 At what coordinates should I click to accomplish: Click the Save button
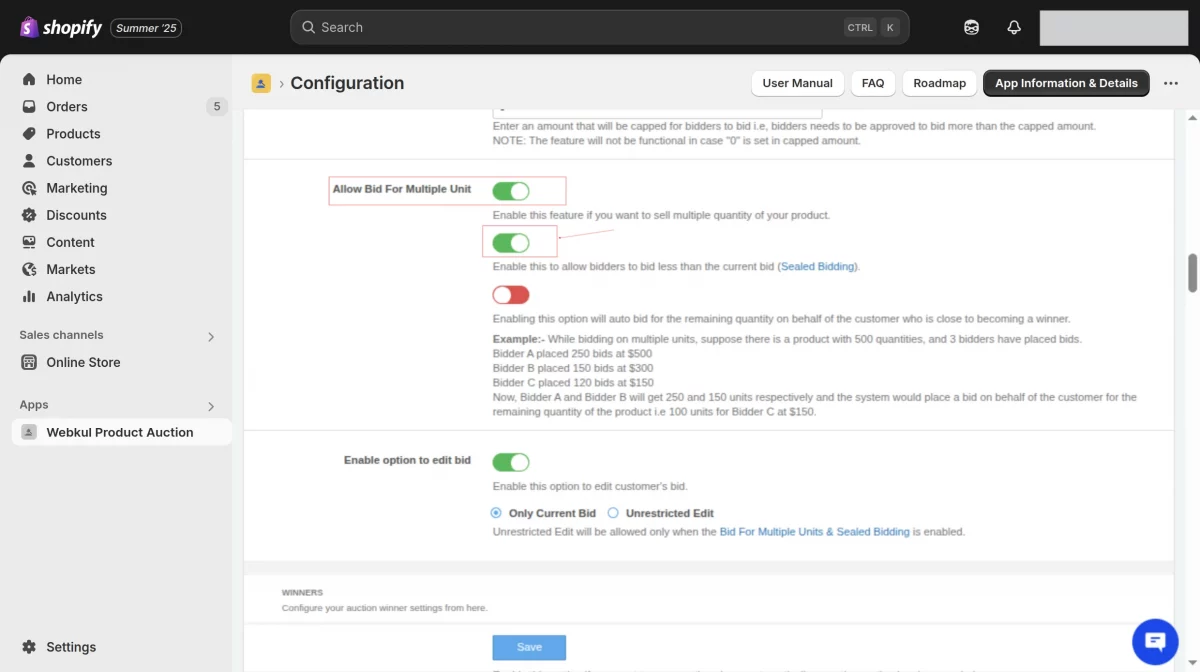529,647
